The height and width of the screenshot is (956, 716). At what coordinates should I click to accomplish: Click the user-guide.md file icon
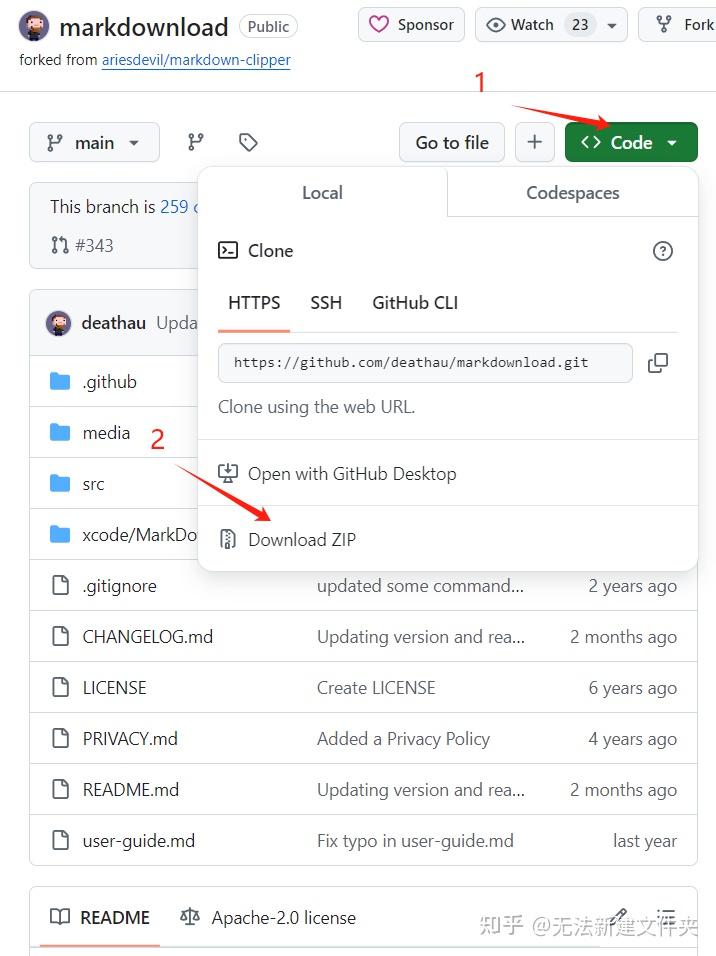[60, 840]
